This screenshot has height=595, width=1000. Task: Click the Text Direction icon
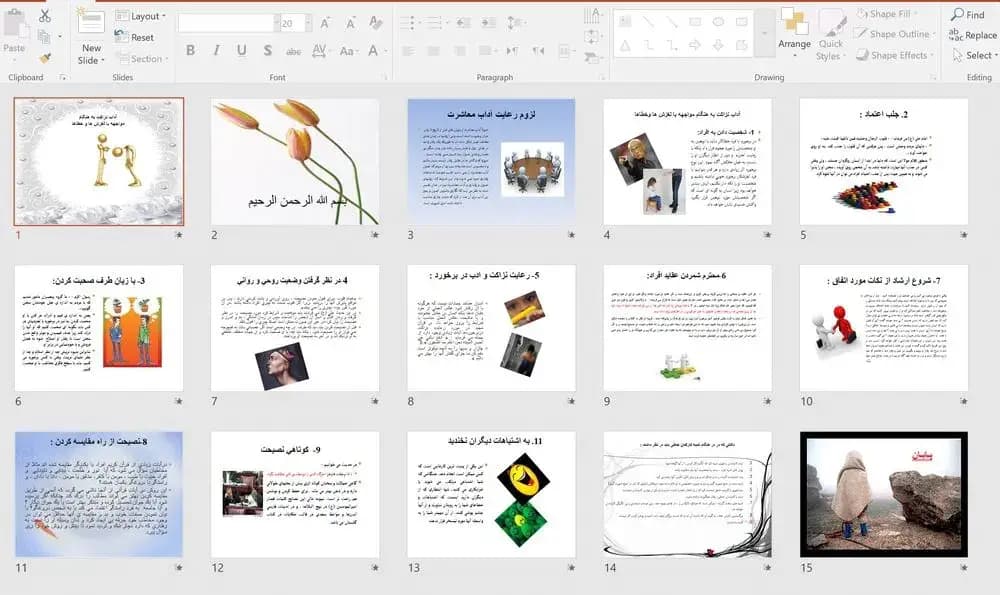(x=592, y=16)
